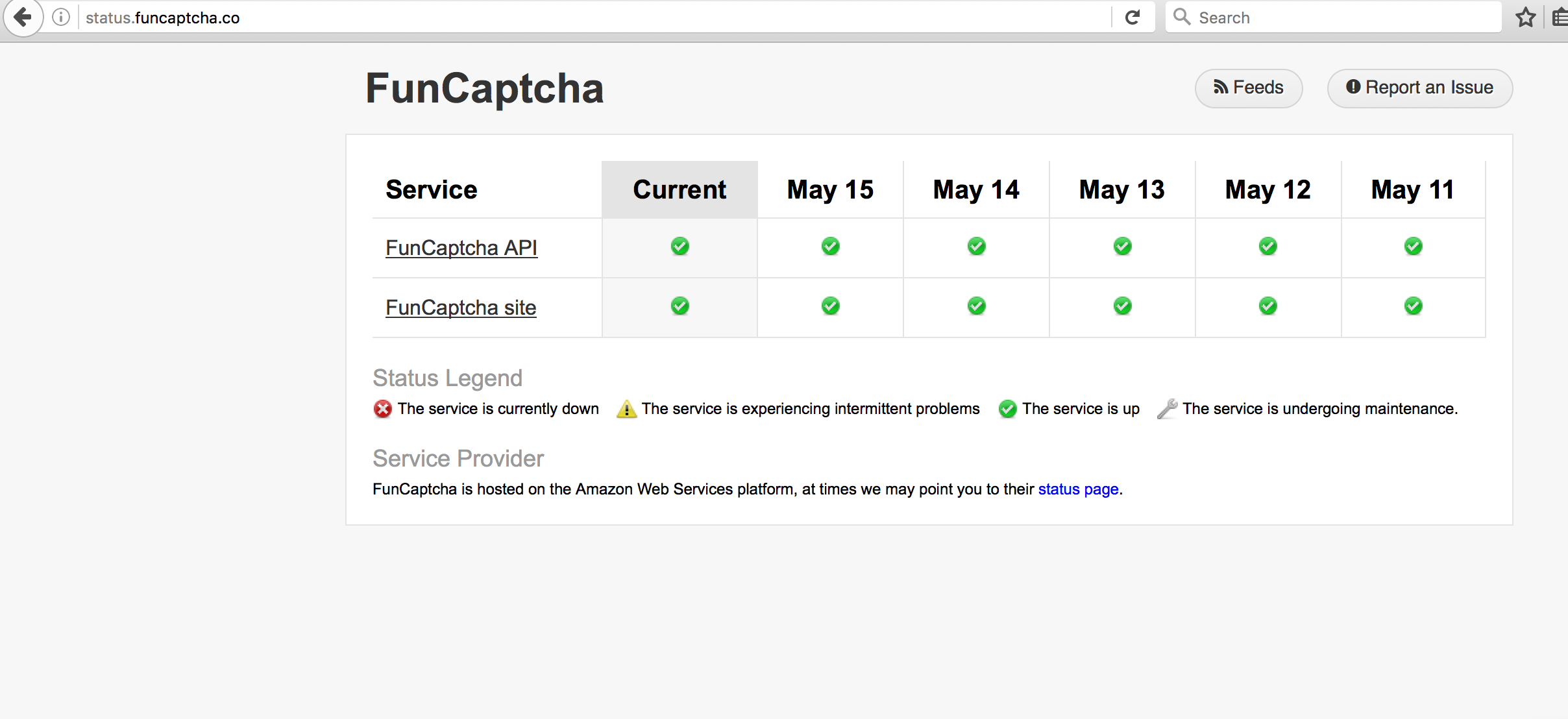Reload the page with the refresh icon
Image resolution: width=1568 pixels, height=719 pixels.
1133,18
